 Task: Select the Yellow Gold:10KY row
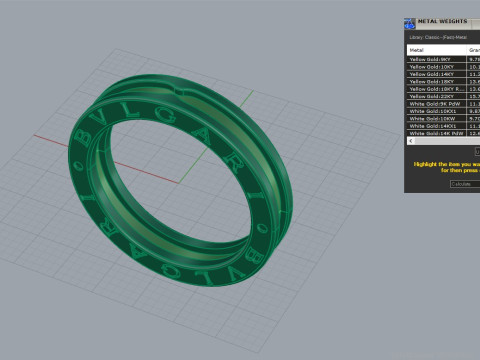[x=443, y=67]
